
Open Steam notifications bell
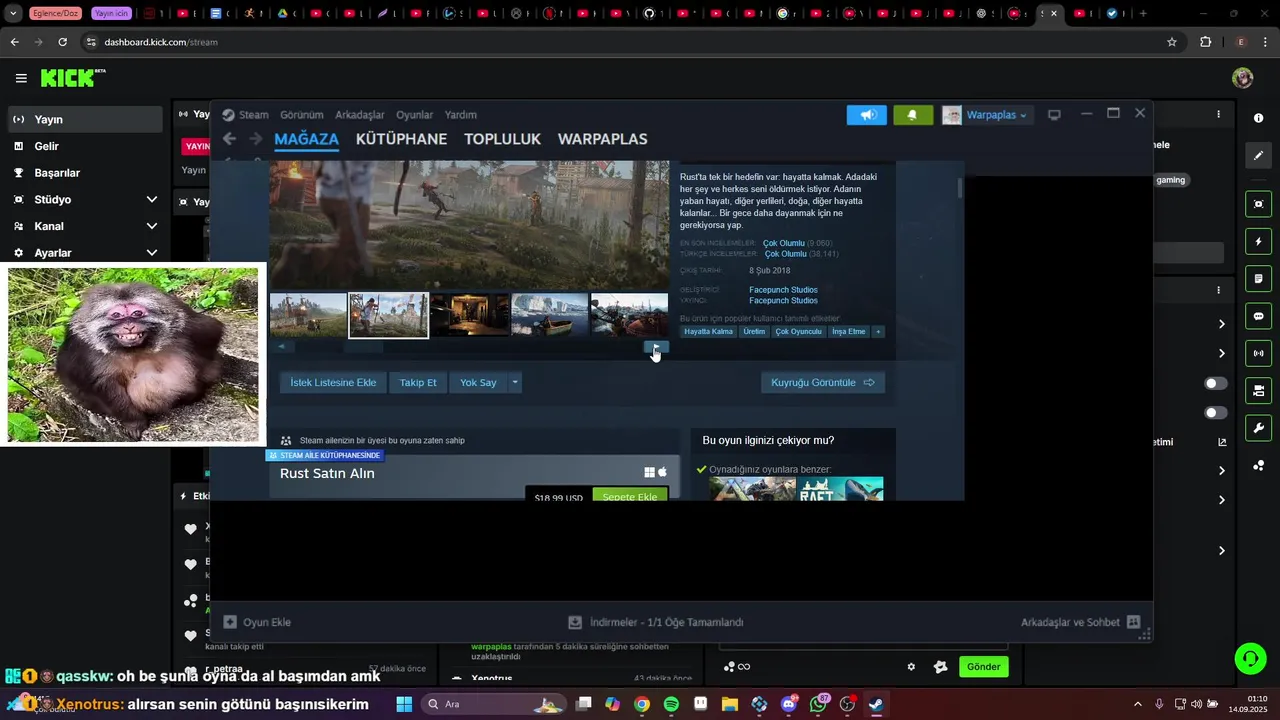pyautogui.click(x=912, y=115)
